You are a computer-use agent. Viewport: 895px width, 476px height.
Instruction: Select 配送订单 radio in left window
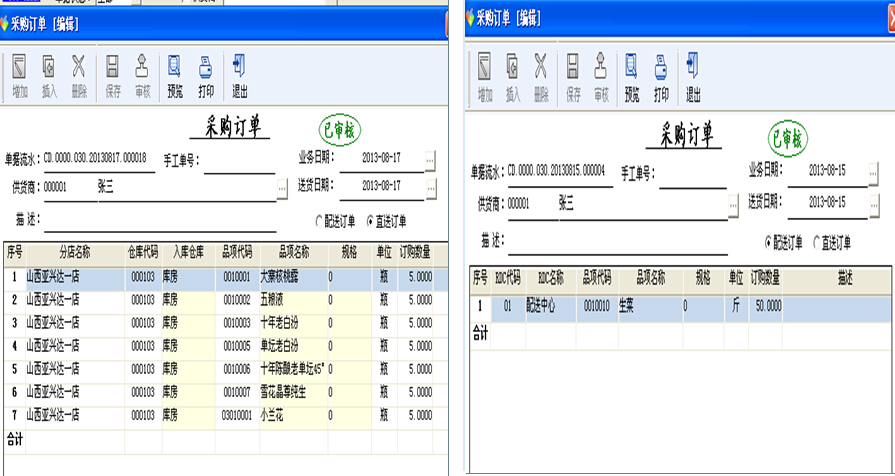(320, 221)
